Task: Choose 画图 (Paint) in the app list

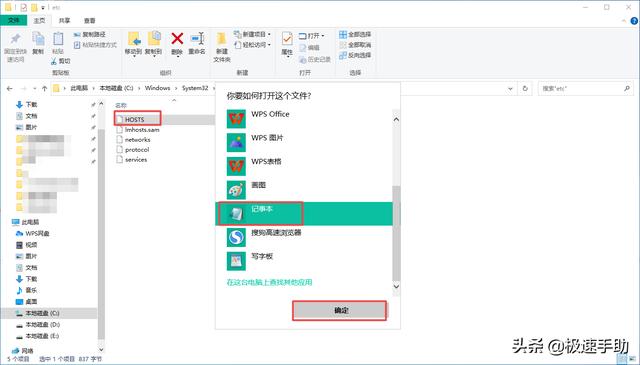Action: (304, 189)
